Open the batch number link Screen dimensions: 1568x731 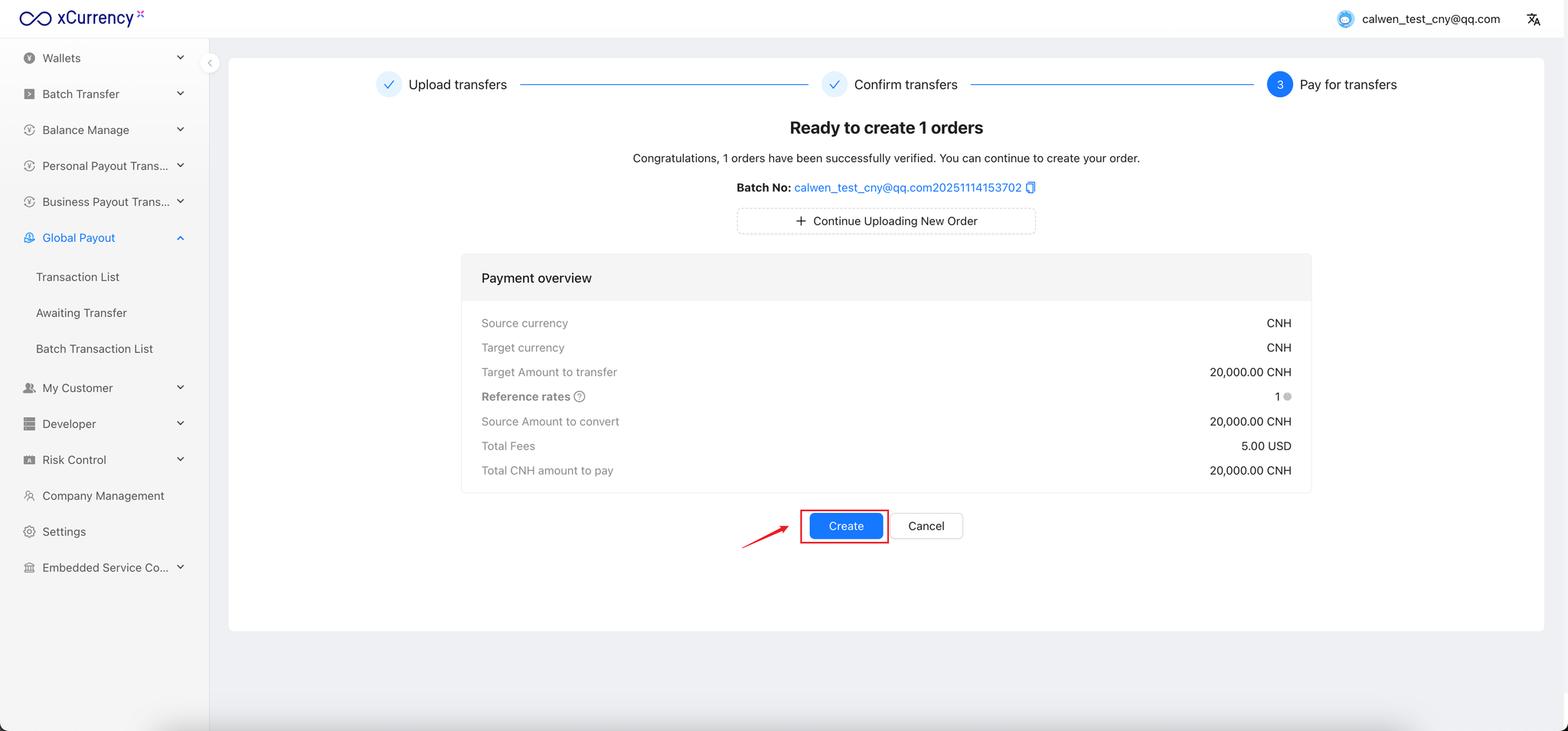pyautogui.click(x=907, y=188)
